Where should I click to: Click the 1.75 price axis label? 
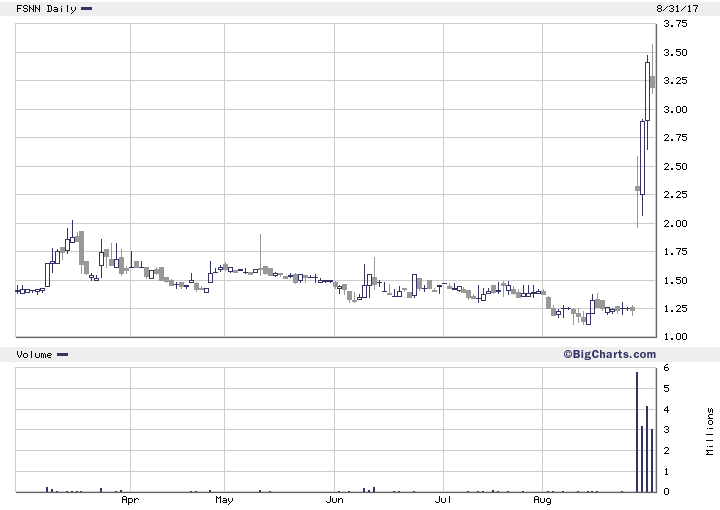point(675,252)
